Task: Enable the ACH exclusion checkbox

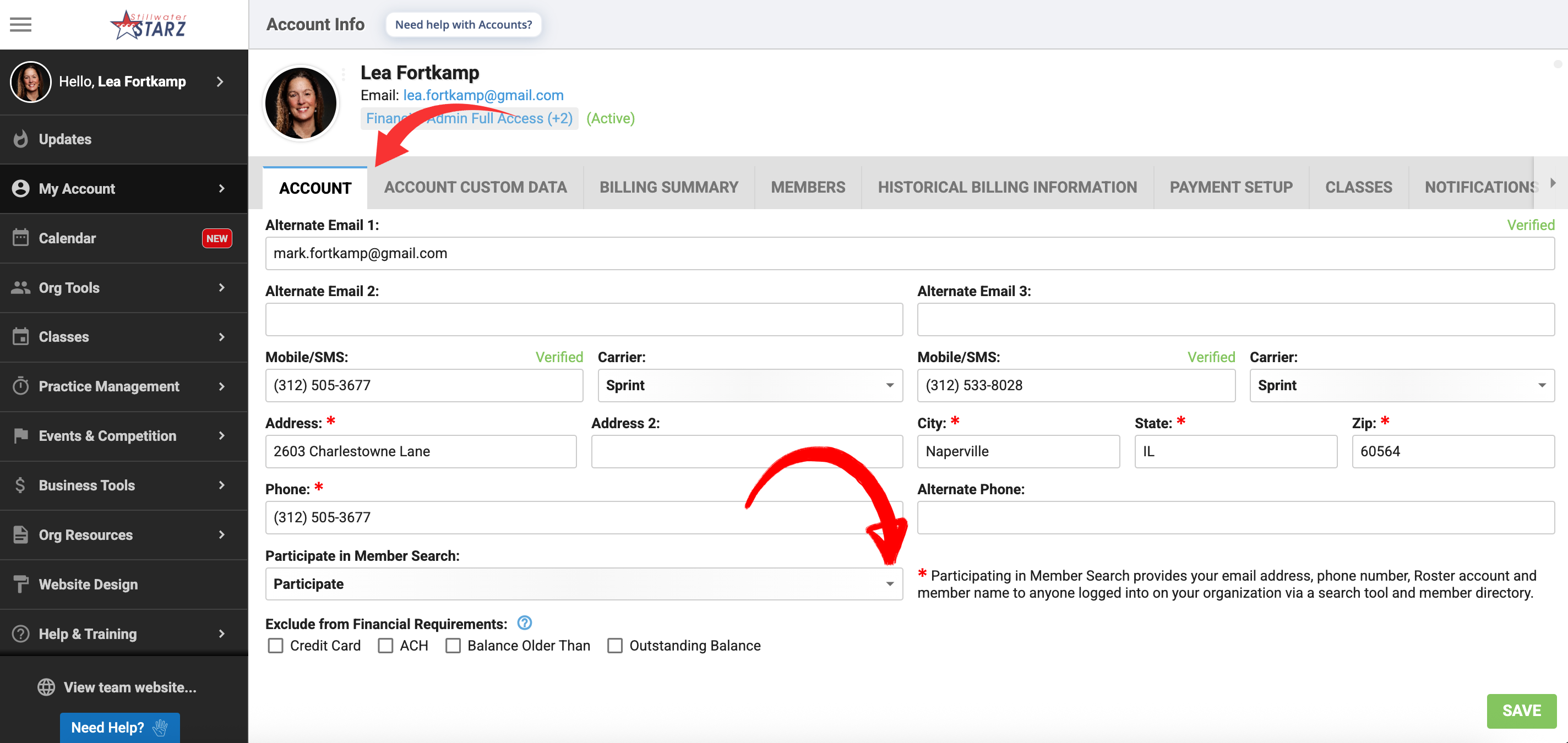Action: 385,645
